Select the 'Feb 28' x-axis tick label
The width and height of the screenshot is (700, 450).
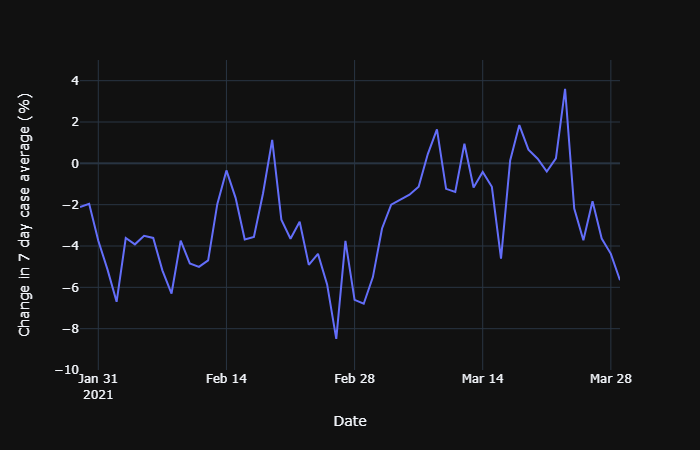click(x=354, y=379)
